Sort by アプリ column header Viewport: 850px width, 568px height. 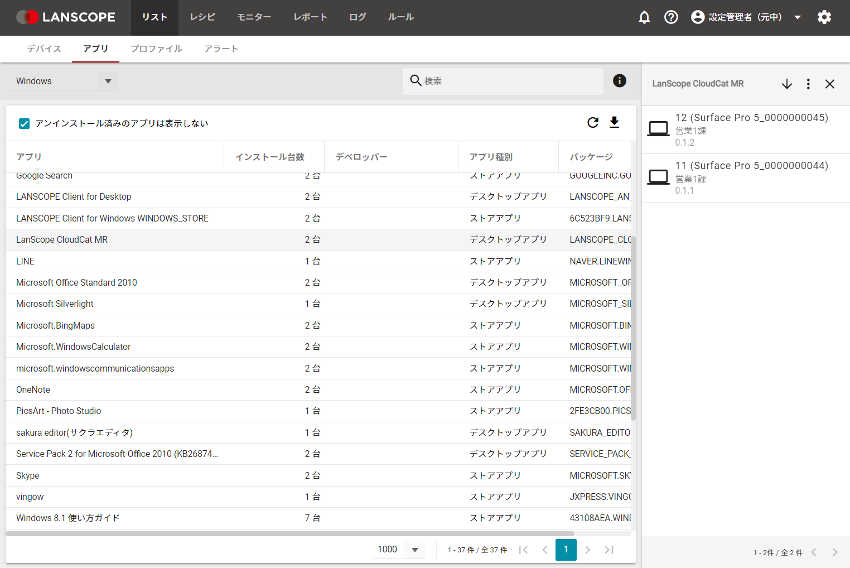[29, 157]
